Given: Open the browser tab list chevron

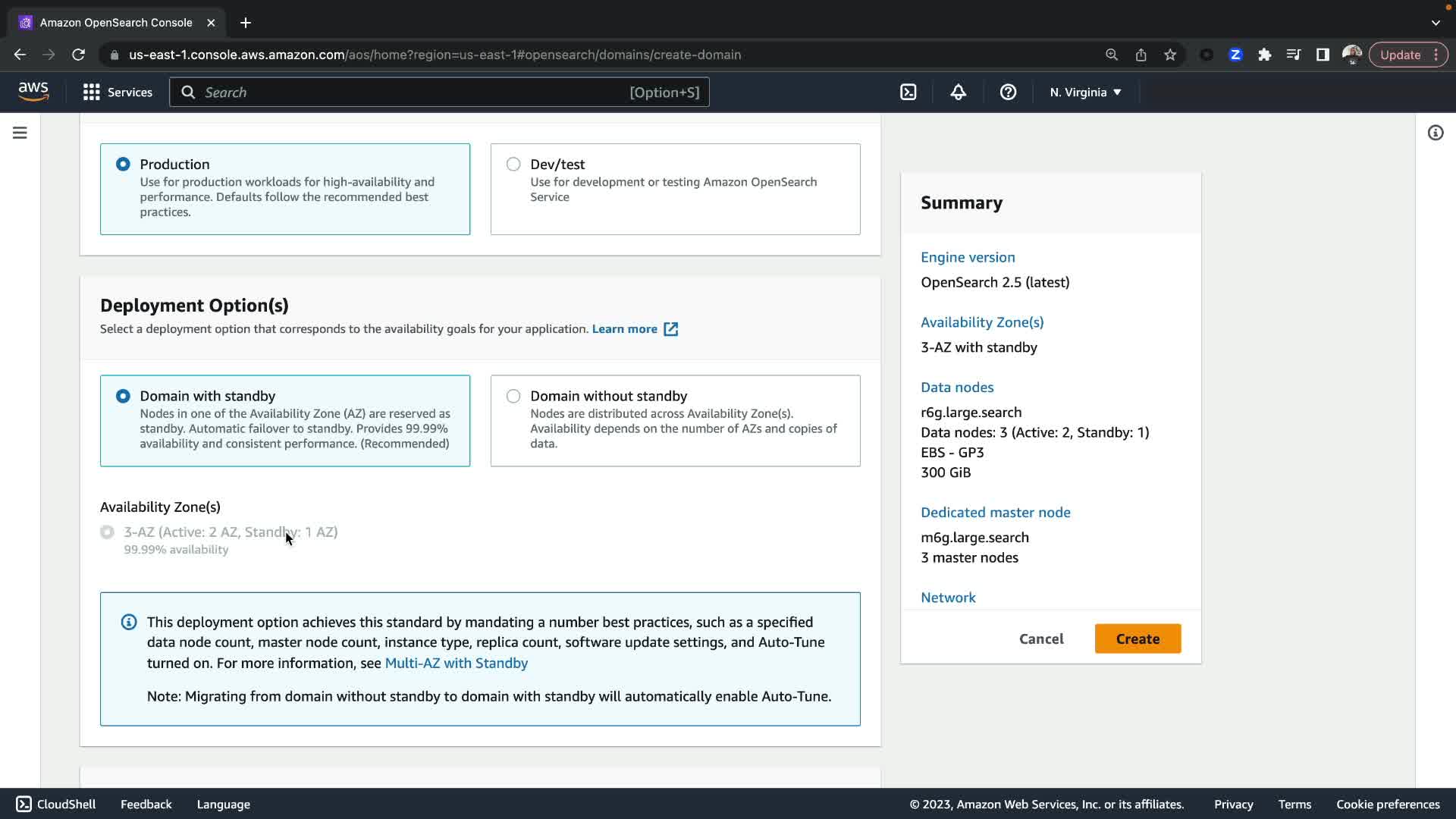Looking at the screenshot, I should click(x=1435, y=23).
